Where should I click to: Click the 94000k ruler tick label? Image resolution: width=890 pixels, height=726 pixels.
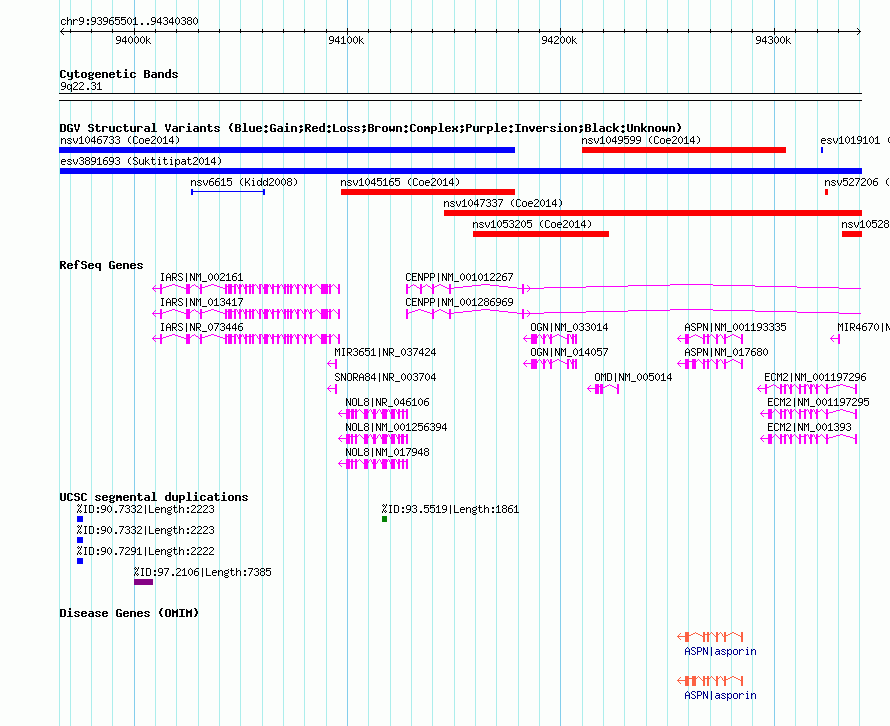click(133, 40)
